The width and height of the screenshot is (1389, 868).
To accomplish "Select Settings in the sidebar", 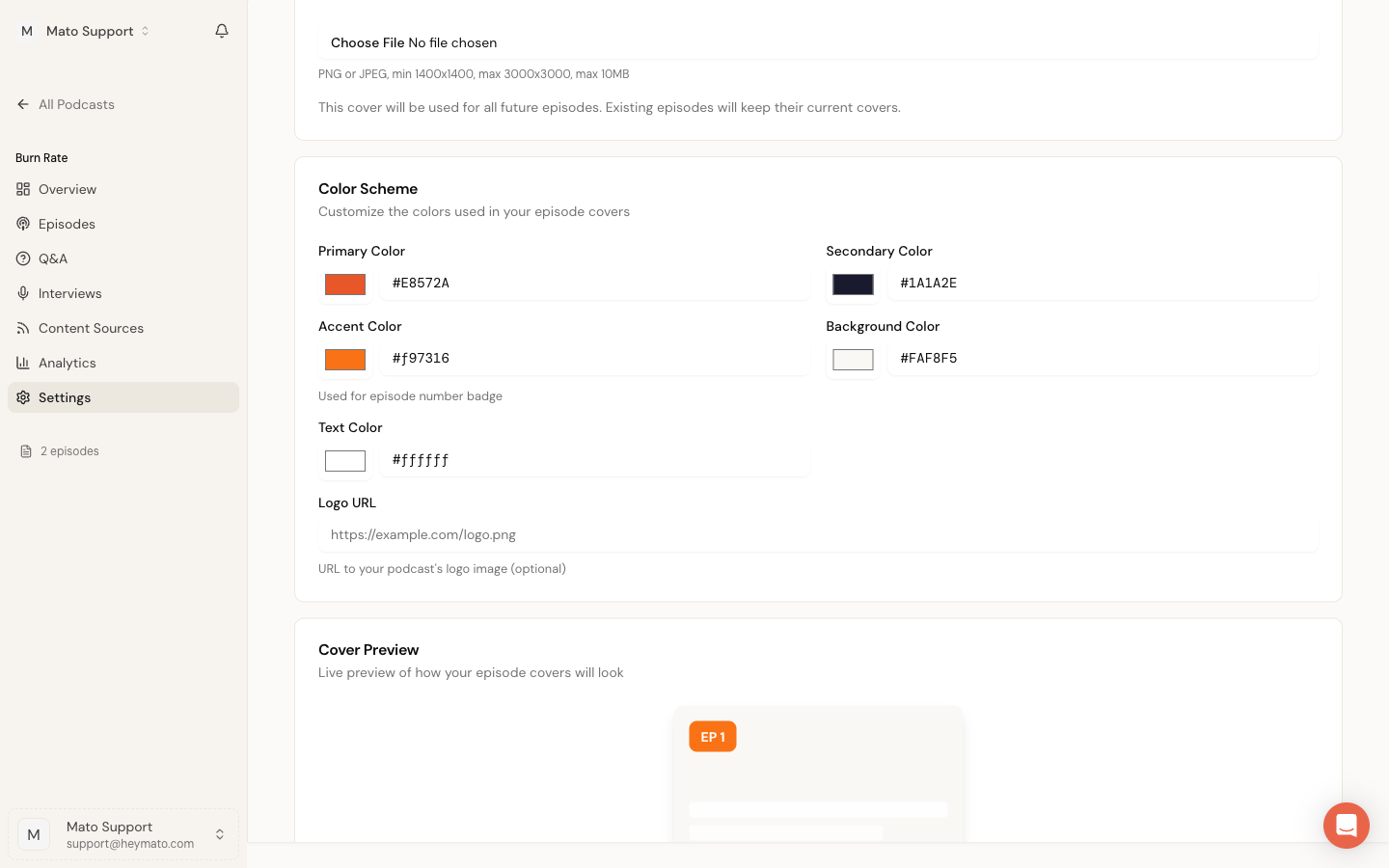I will tap(123, 397).
